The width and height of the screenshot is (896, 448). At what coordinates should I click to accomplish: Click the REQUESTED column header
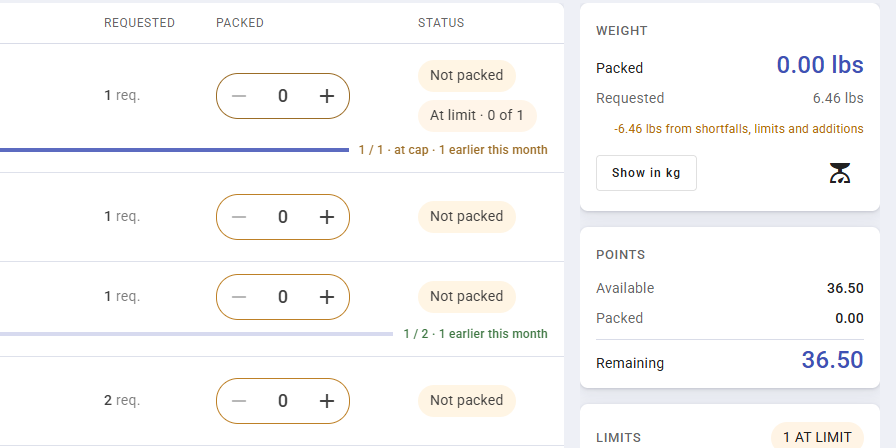click(139, 23)
